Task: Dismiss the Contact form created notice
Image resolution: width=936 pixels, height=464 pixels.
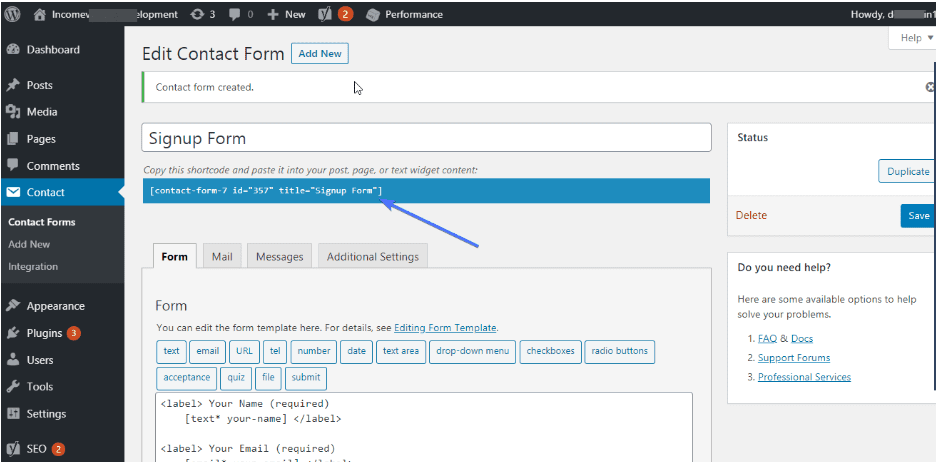Action: 930,87
